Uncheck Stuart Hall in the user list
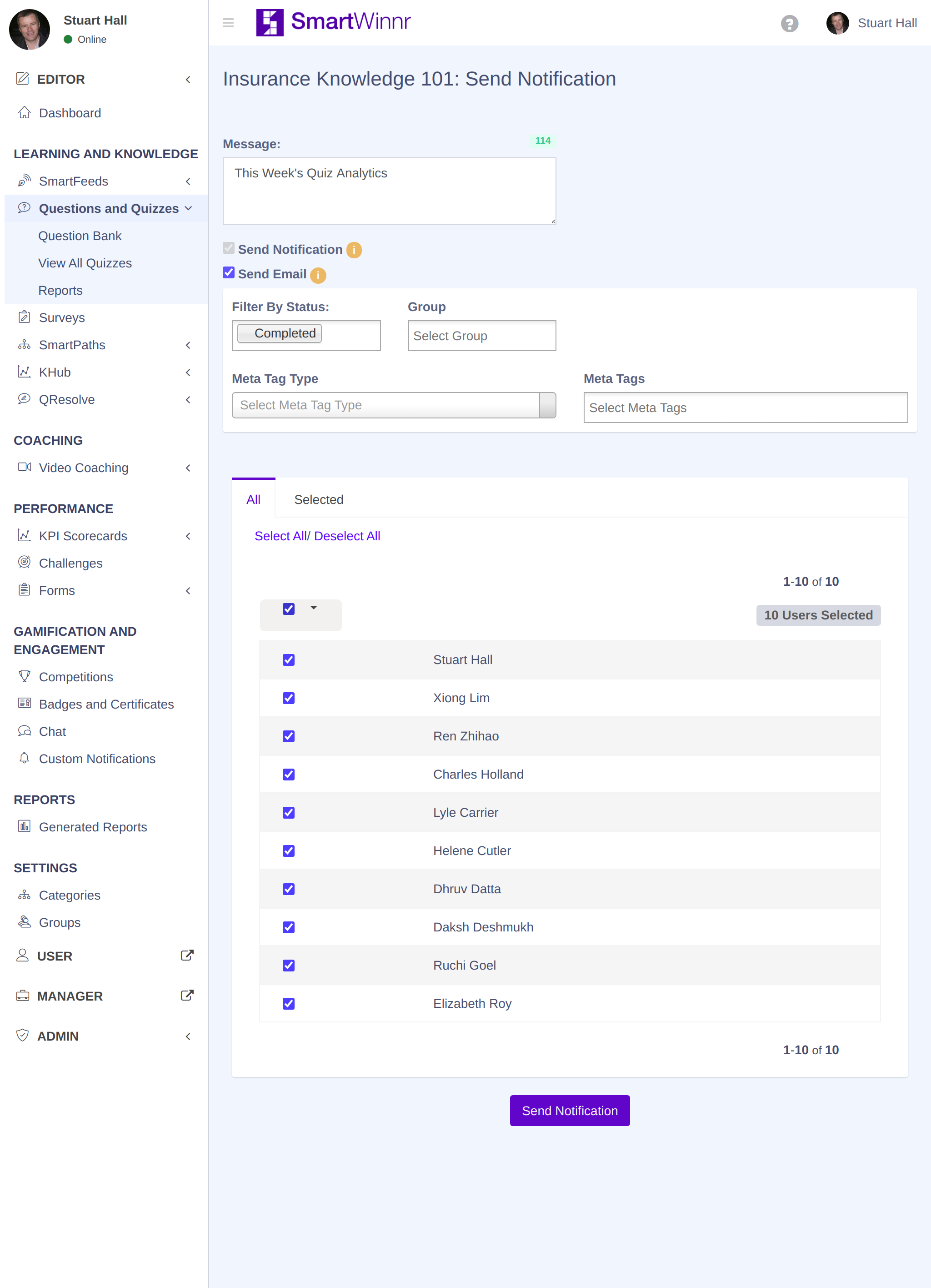This screenshot has width=931, height=1288. point(288,660)
